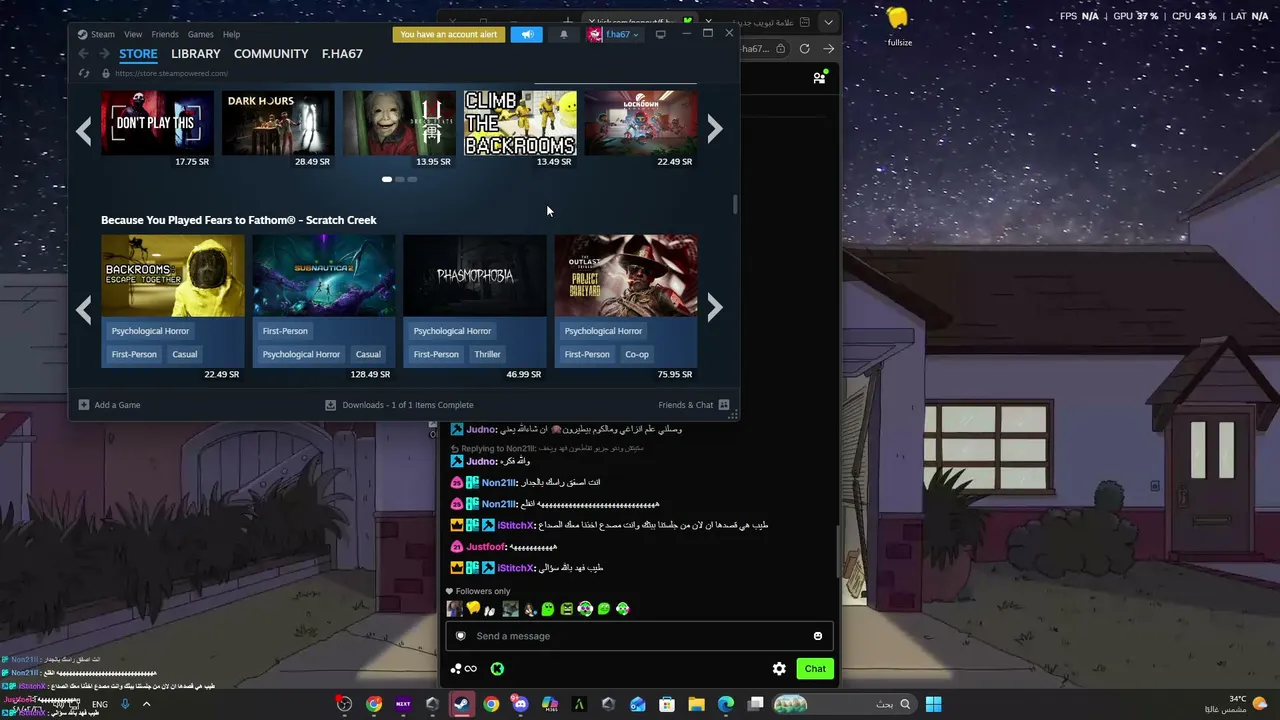Viewport: 1280px width, 720px height.
Task: Open Microsoft Edge from the taskbar
Action: (x=726, y=704)
